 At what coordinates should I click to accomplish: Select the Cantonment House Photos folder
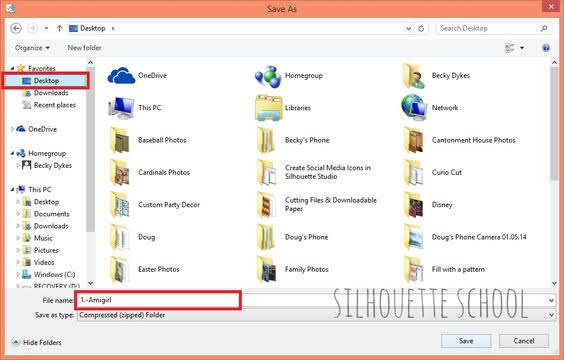click(x=460, y=140)
